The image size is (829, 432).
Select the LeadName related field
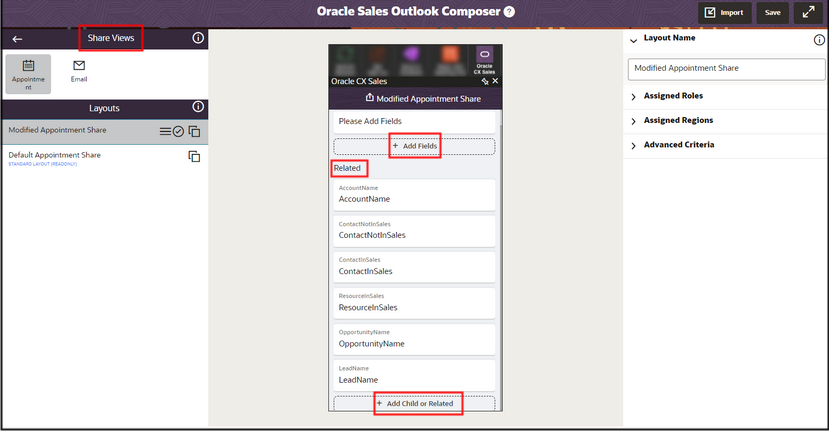click(x=414, y=375)
